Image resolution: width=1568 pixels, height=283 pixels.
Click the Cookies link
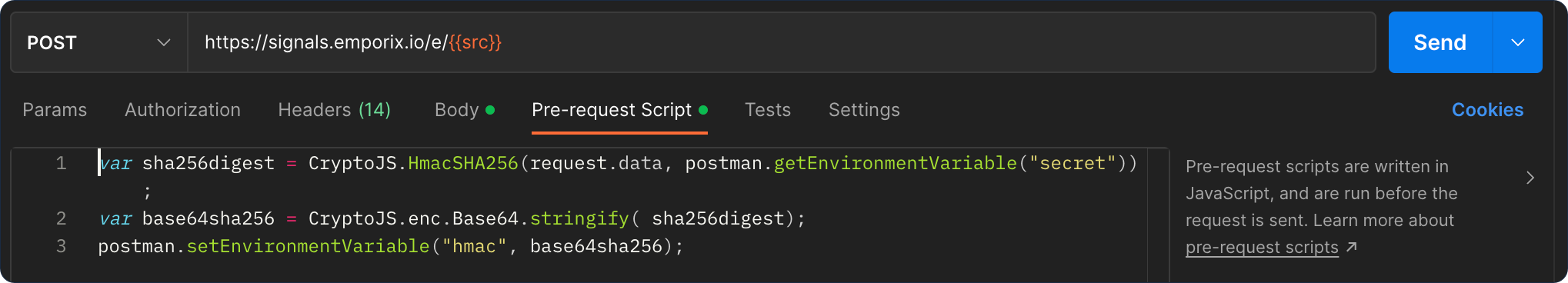[1487, 110]
